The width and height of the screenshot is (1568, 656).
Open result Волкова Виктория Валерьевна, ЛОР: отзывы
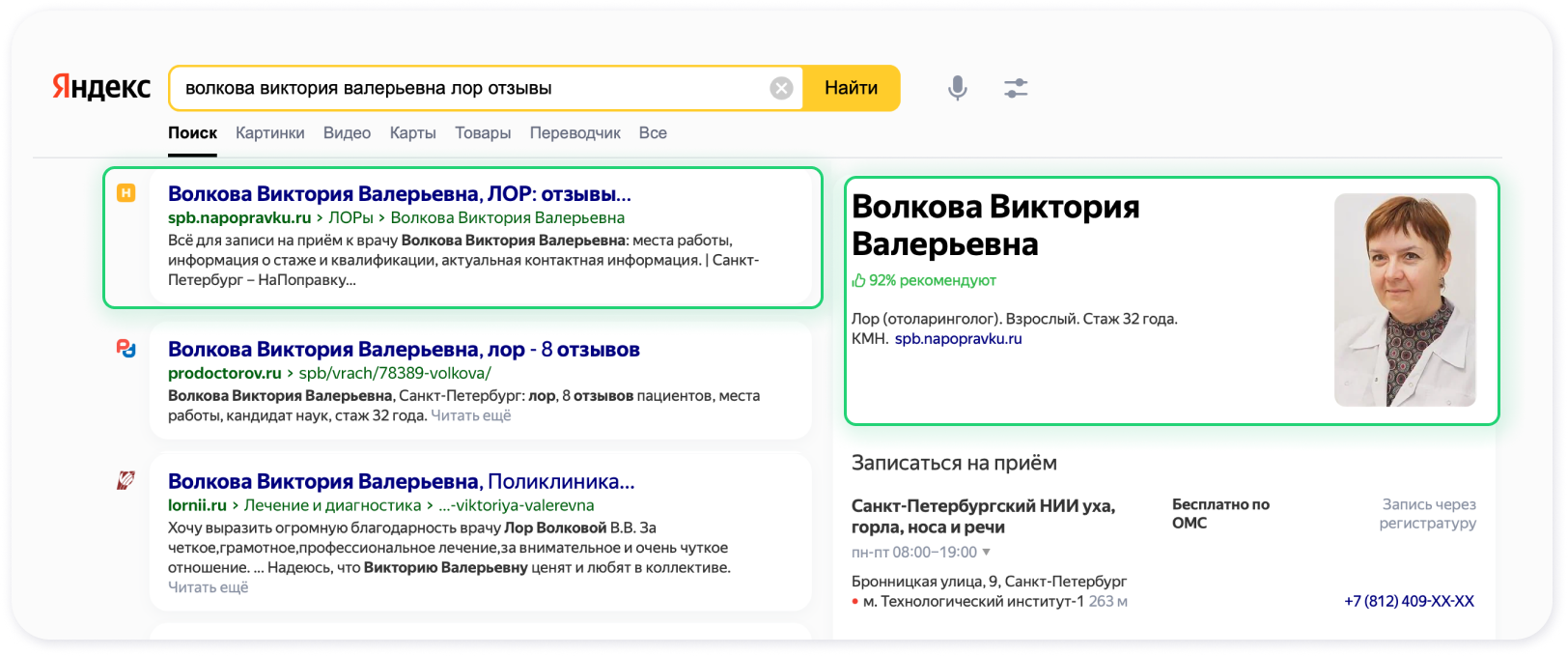pos(400,194)
